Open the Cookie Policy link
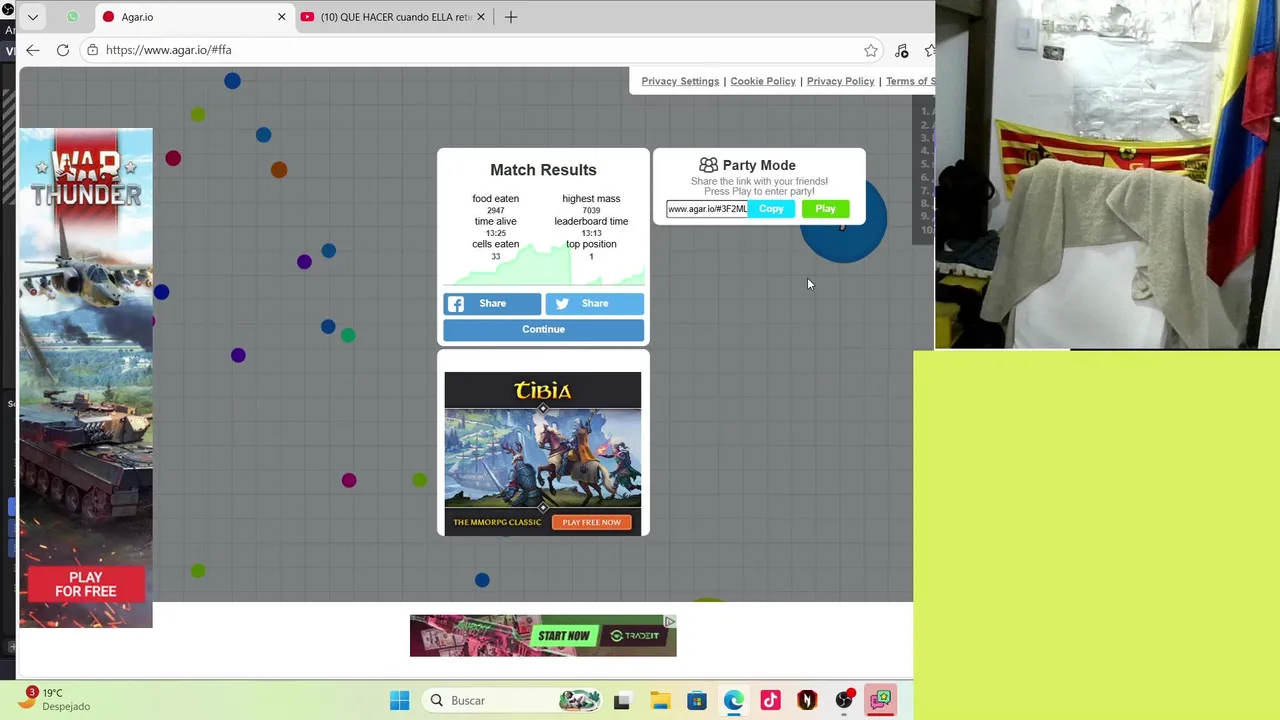The height and width of the screenshot is (720, 1280). pyautogui.click(x=763, y=81)
